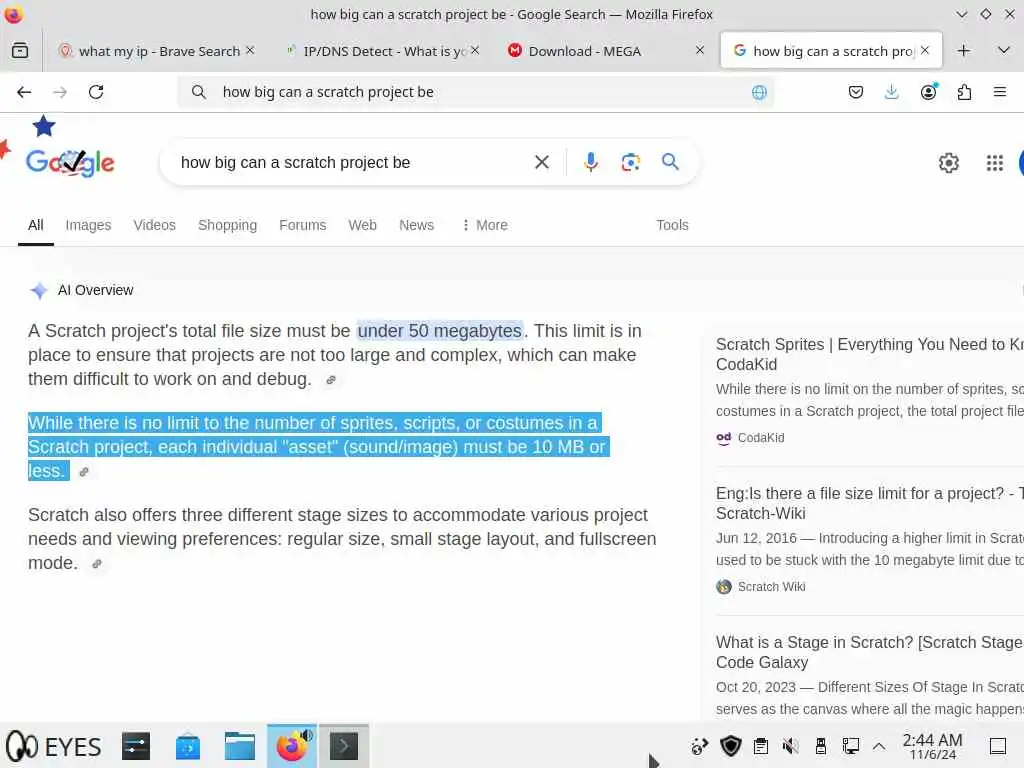Toggle the muted volume tray icon

pos(791,746)
